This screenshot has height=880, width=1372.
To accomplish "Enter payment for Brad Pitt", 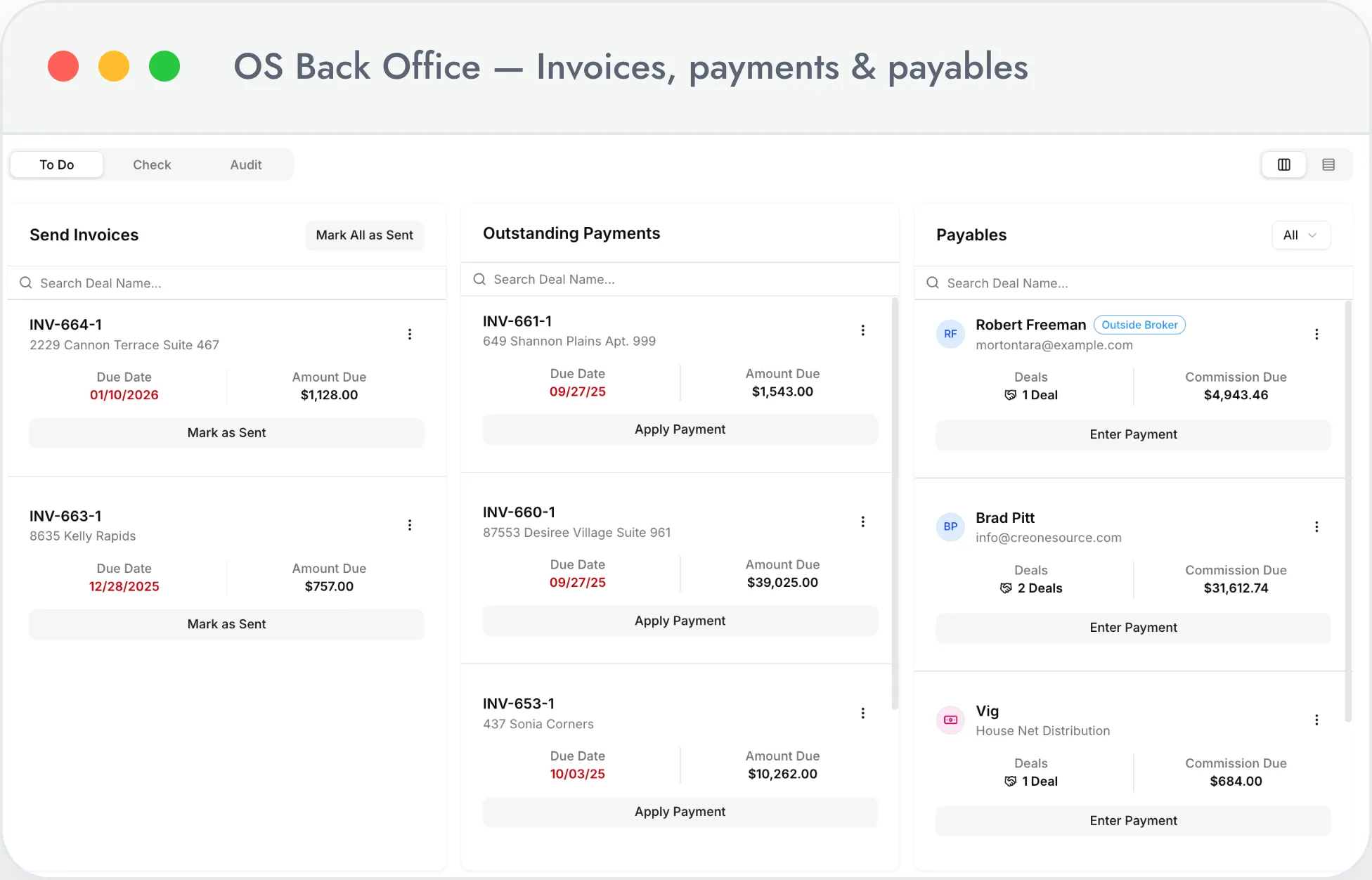I will pyautogui.click(x=1133, y=628).
